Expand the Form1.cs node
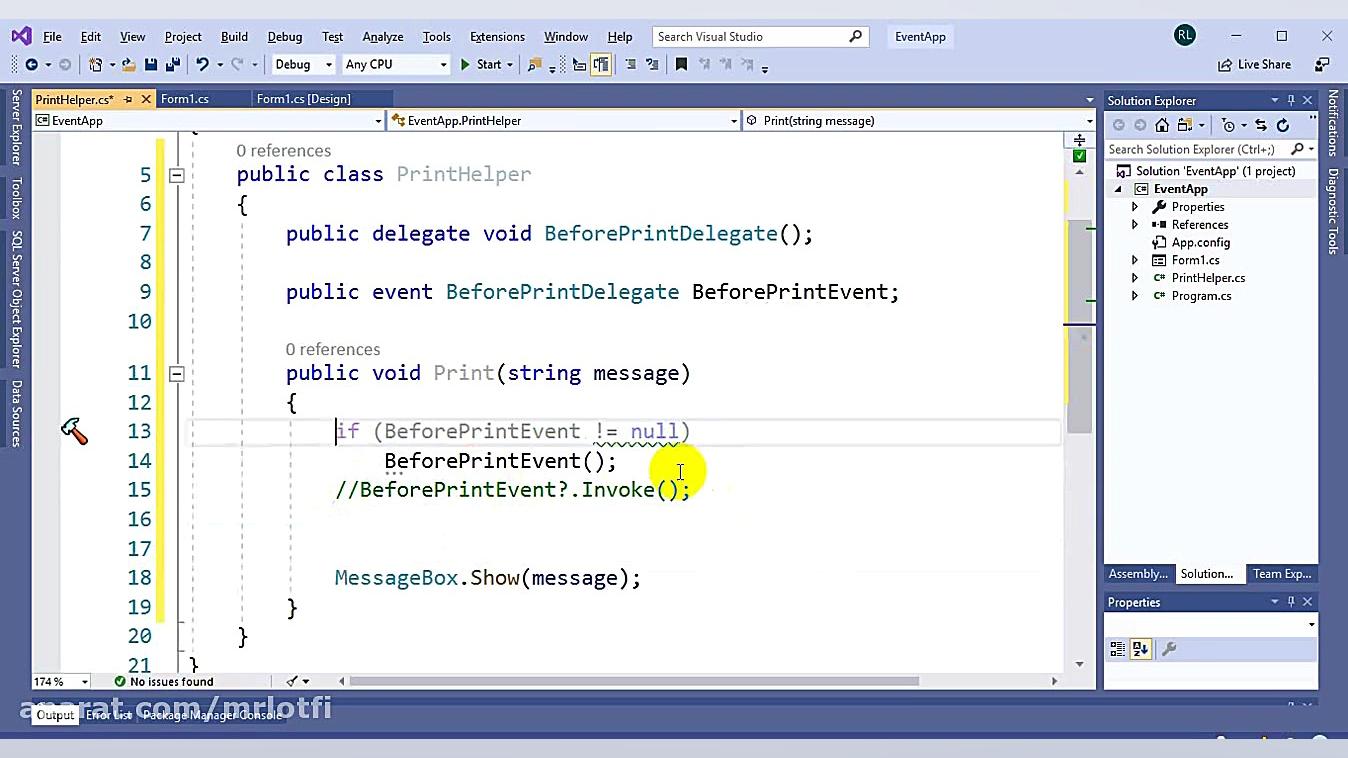 click(1135, 260)
